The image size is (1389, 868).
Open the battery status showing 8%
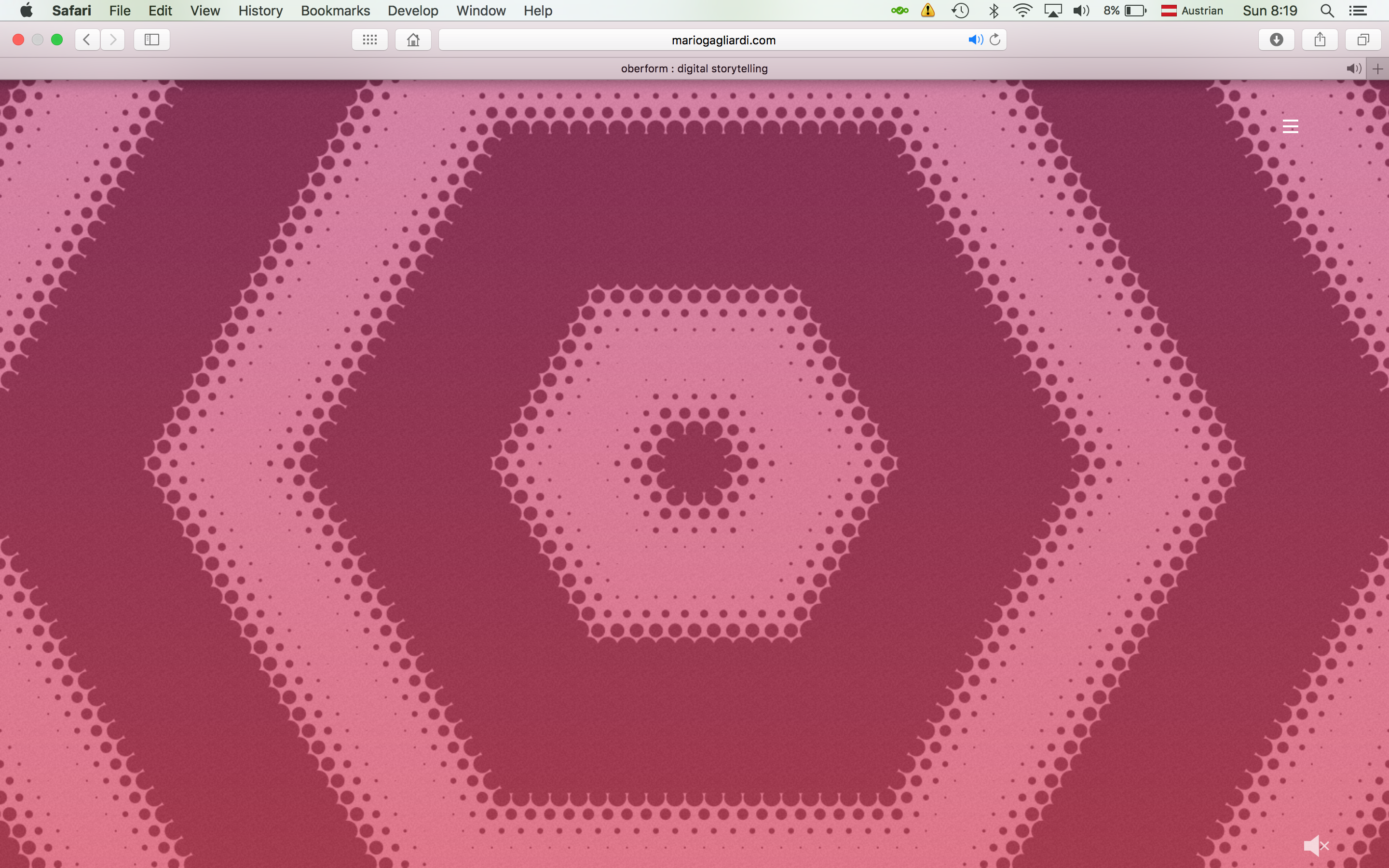pyautogui.click(x=1125, y=10)
